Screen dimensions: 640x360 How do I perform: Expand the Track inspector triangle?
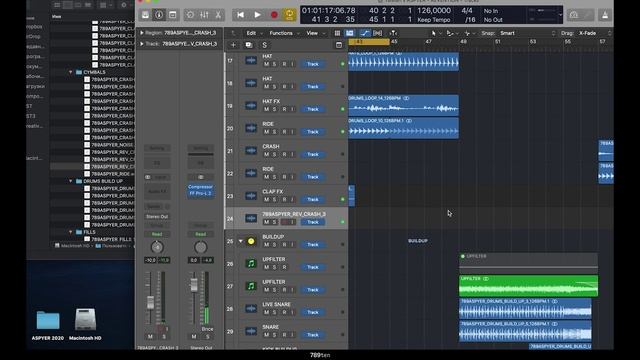pyautogui.click(x=142, y=44)
